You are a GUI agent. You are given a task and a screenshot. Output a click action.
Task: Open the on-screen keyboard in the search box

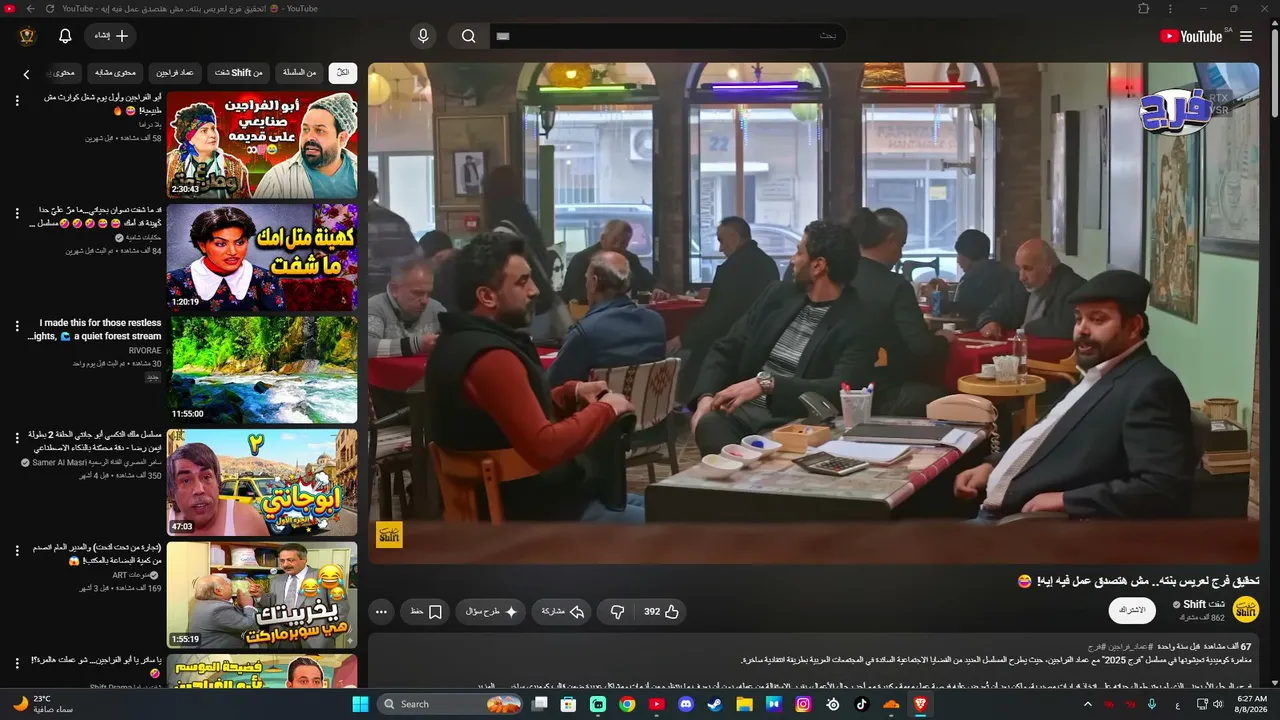coord(503,36)
